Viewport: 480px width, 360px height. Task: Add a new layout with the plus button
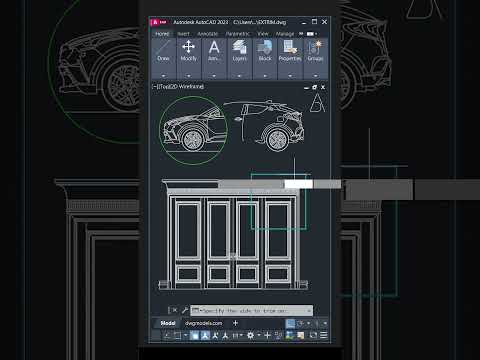tap(235, 323)
